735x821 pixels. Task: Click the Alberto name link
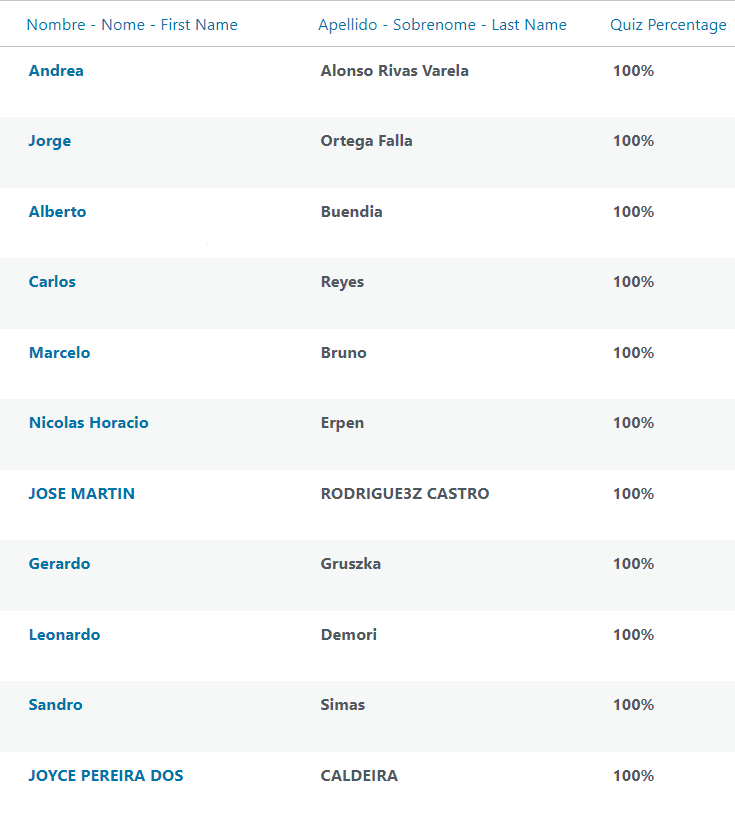point(57,212)
